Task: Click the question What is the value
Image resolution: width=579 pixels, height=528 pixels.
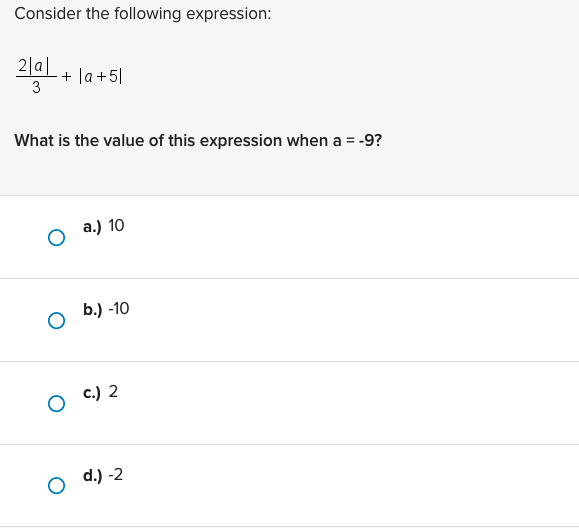Action: pyautogui.click(x=198, y=141)
